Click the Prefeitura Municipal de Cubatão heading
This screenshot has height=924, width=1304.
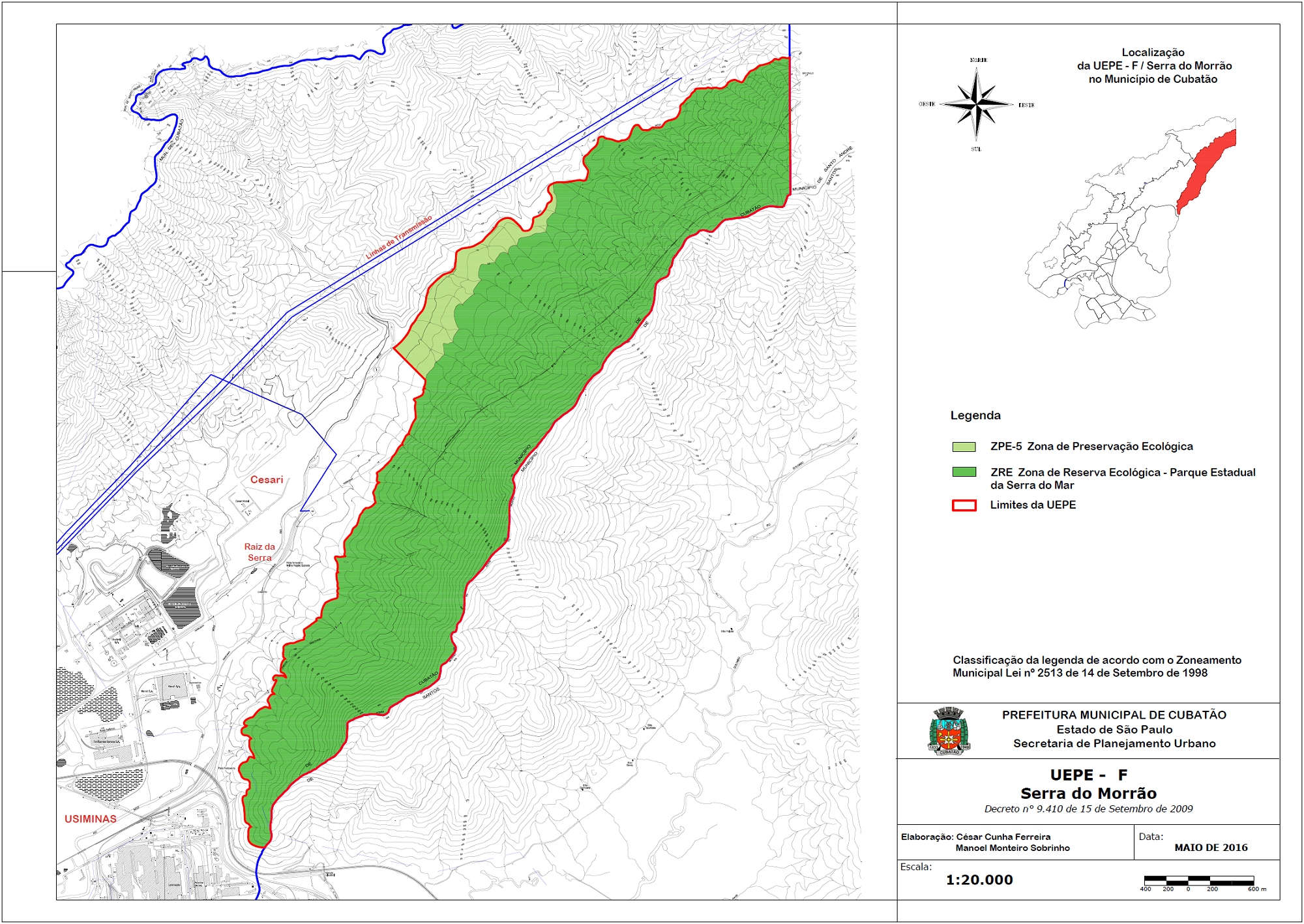(1114, 715)
